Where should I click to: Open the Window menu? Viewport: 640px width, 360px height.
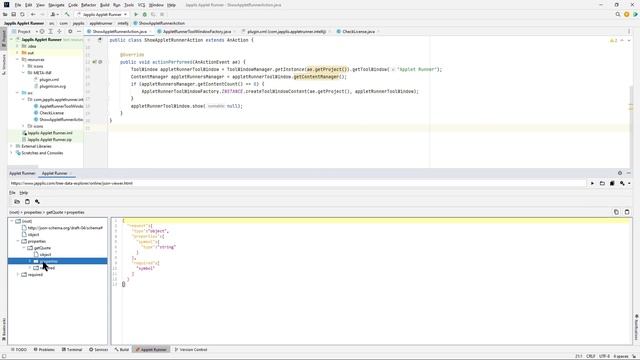156,5
